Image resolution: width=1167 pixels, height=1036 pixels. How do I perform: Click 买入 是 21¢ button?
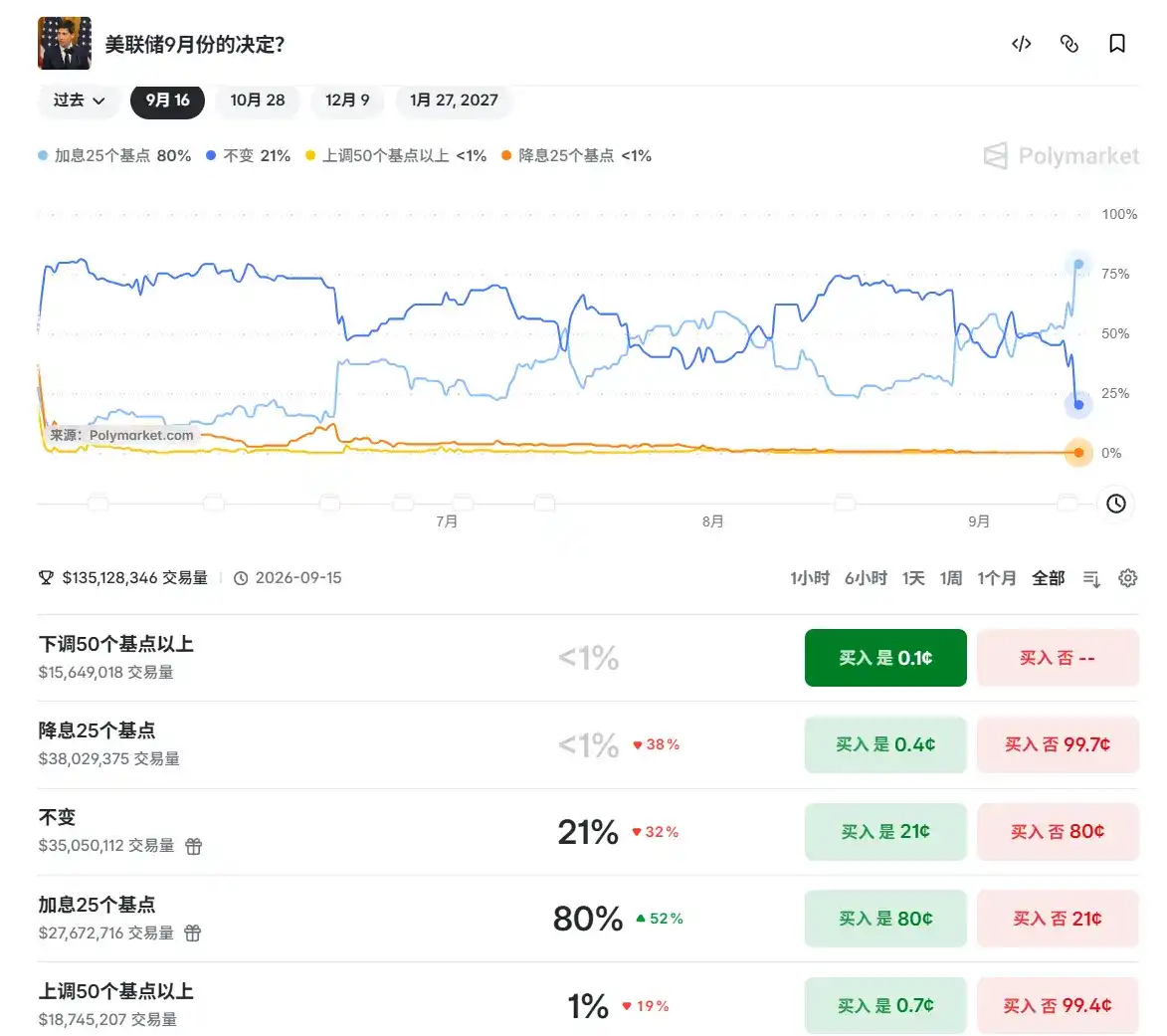(885, 832)
